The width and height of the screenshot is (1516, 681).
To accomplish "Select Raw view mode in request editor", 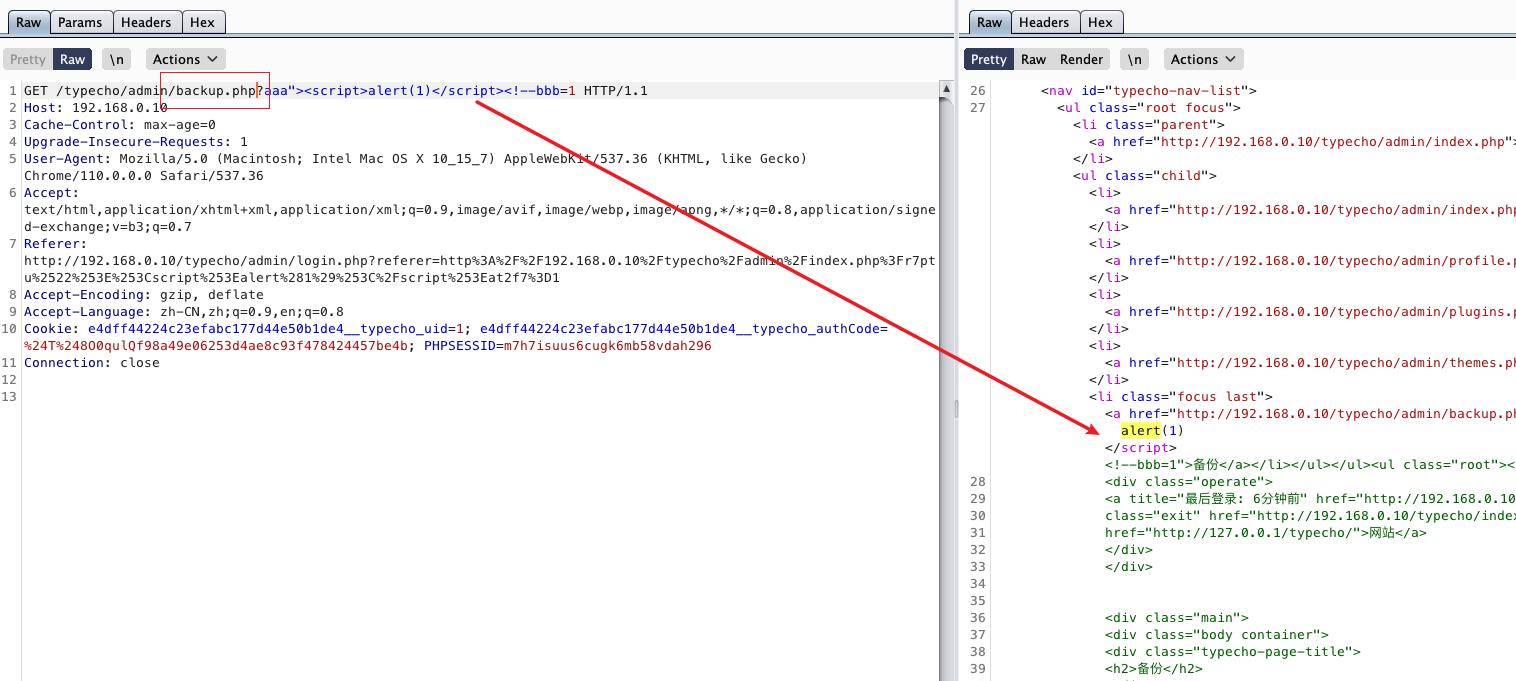I will click(x=73, y=59).
